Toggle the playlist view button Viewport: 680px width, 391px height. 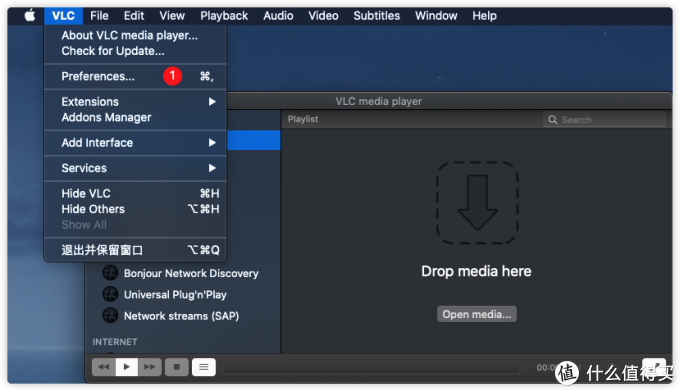(204, 367)
